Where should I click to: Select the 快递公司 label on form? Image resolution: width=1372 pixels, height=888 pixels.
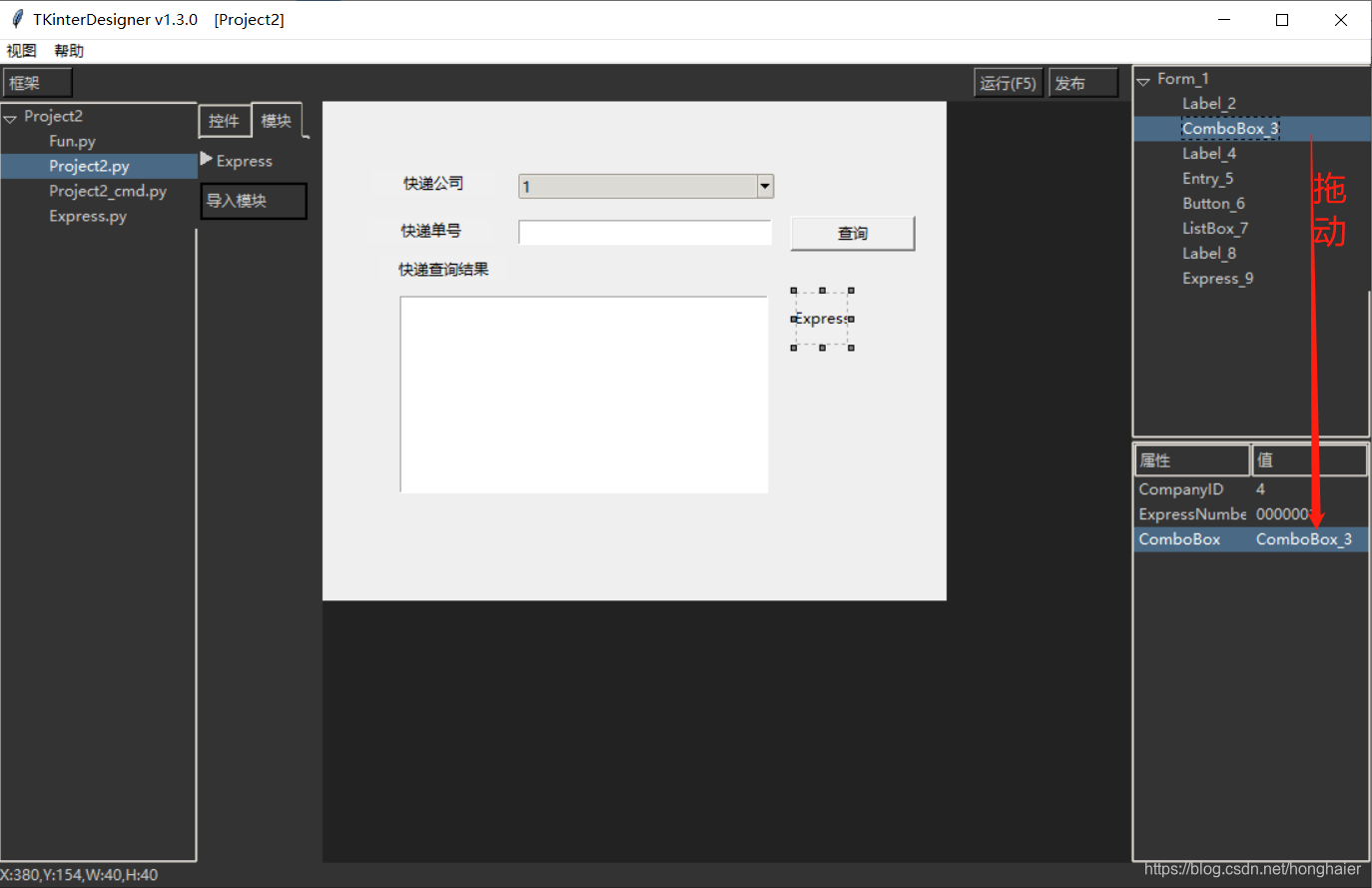point(433,183)
